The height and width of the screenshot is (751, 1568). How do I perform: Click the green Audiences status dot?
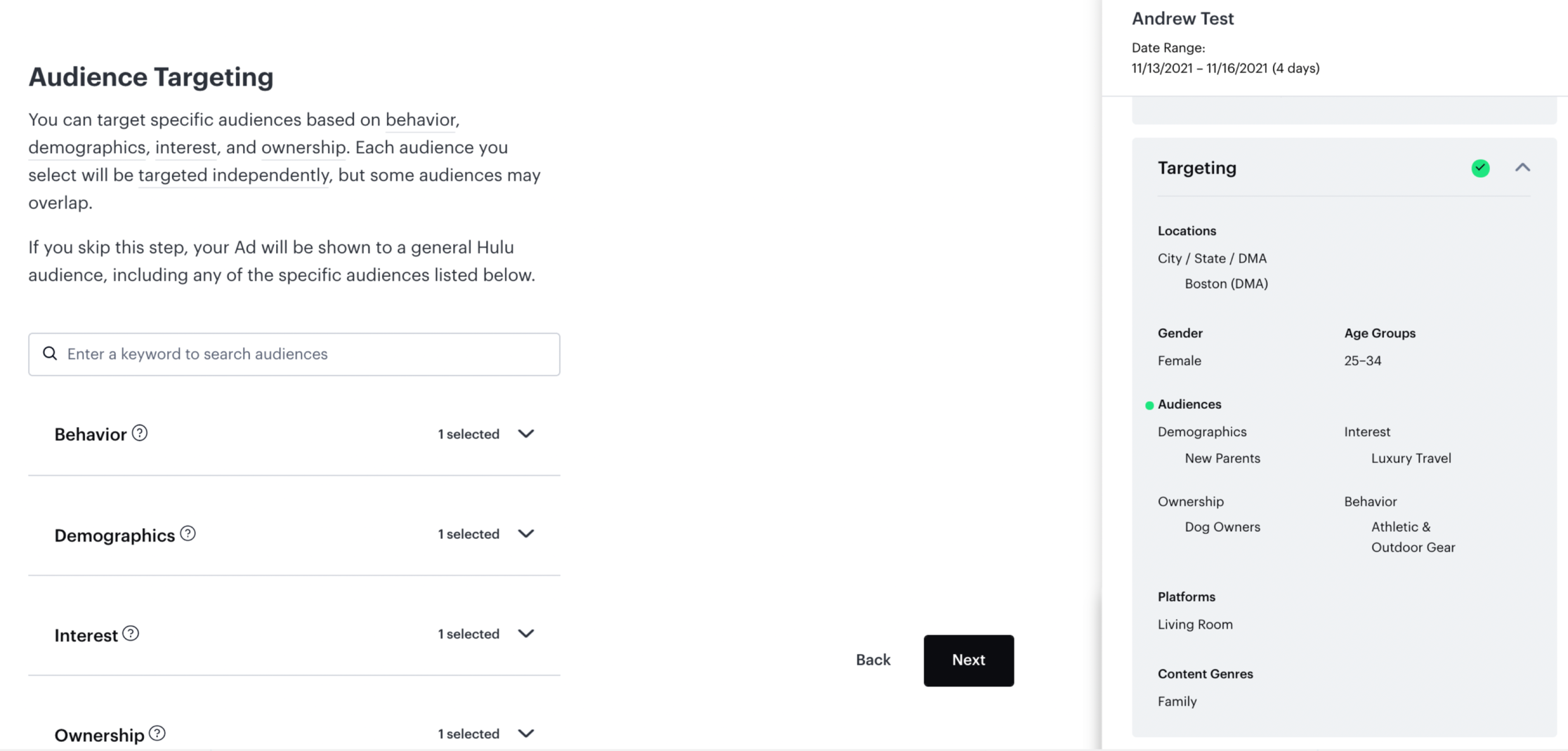(1149, 405)
